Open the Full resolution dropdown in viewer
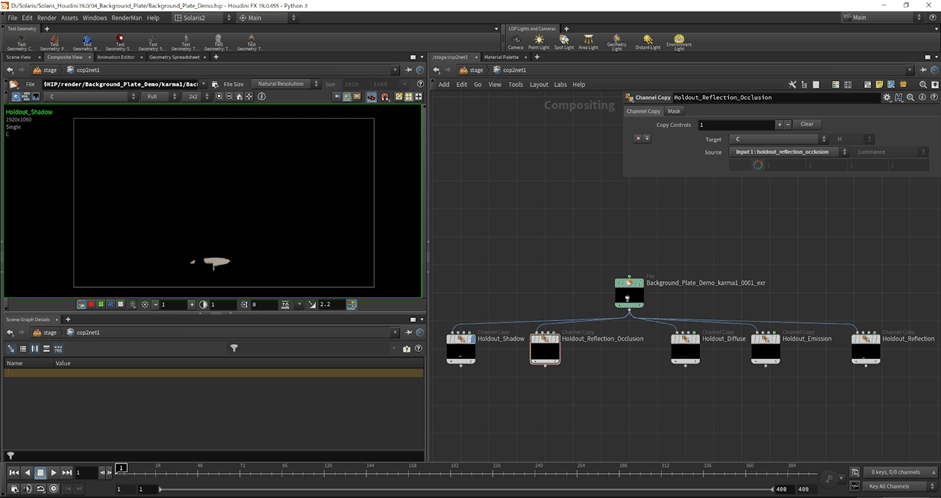This screenshot has height=498, width=941. (160, 97)
